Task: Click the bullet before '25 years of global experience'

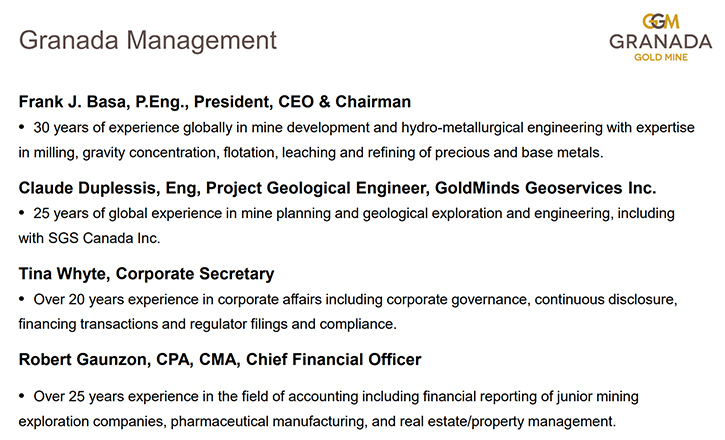Action: point(21,213)
